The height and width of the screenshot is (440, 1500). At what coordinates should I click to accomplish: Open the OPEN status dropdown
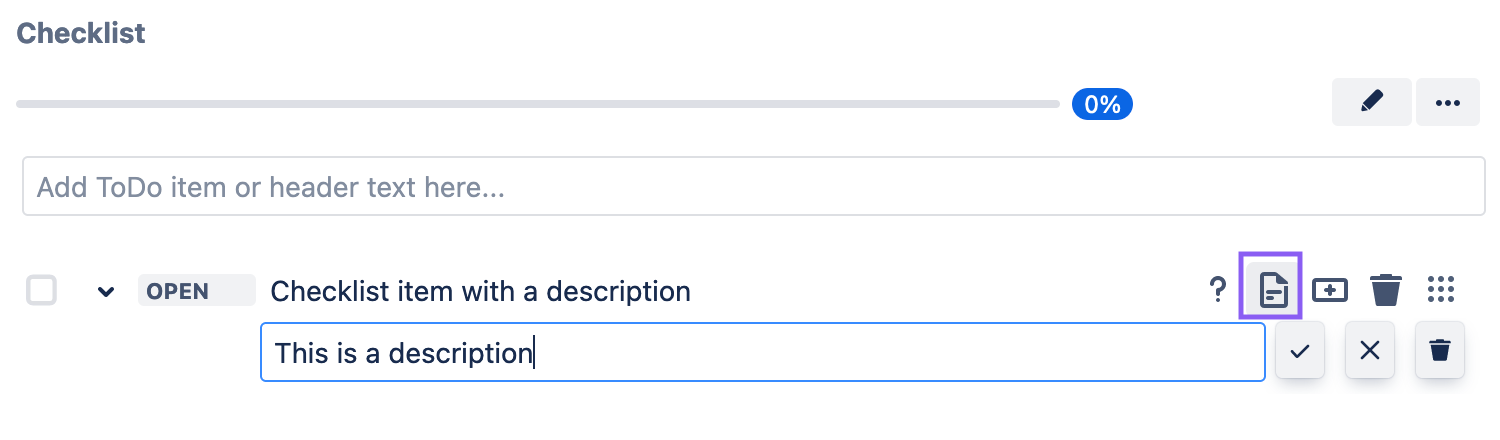[x=196, y=291]
